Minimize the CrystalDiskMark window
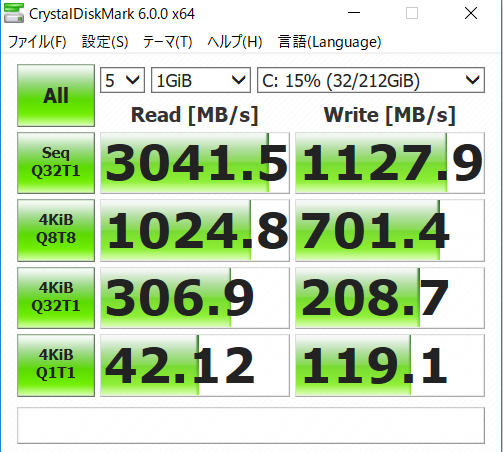Screen dimensions: 503x452 coord(354,13)
